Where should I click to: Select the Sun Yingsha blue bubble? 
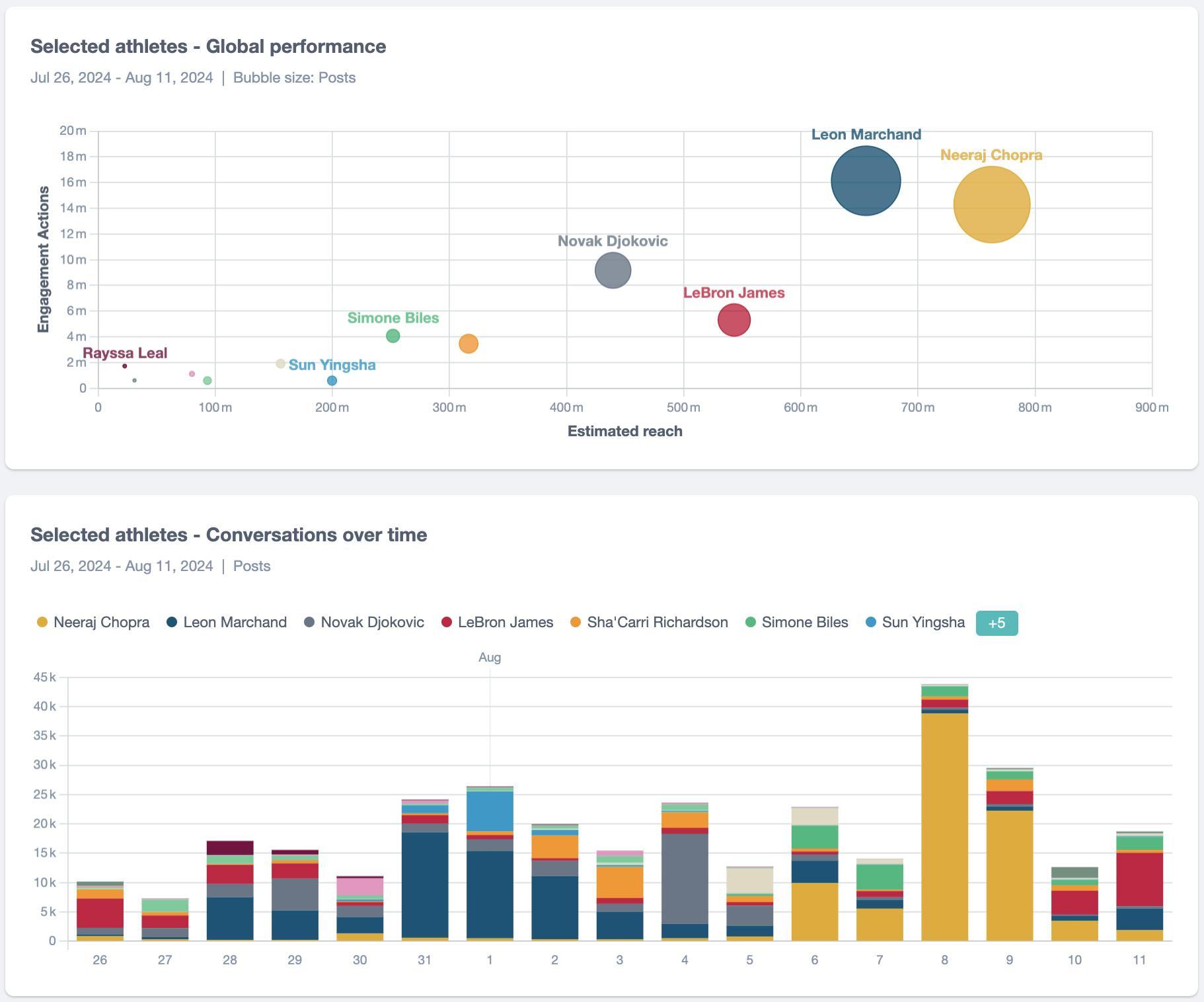click(x=332, y=381)
